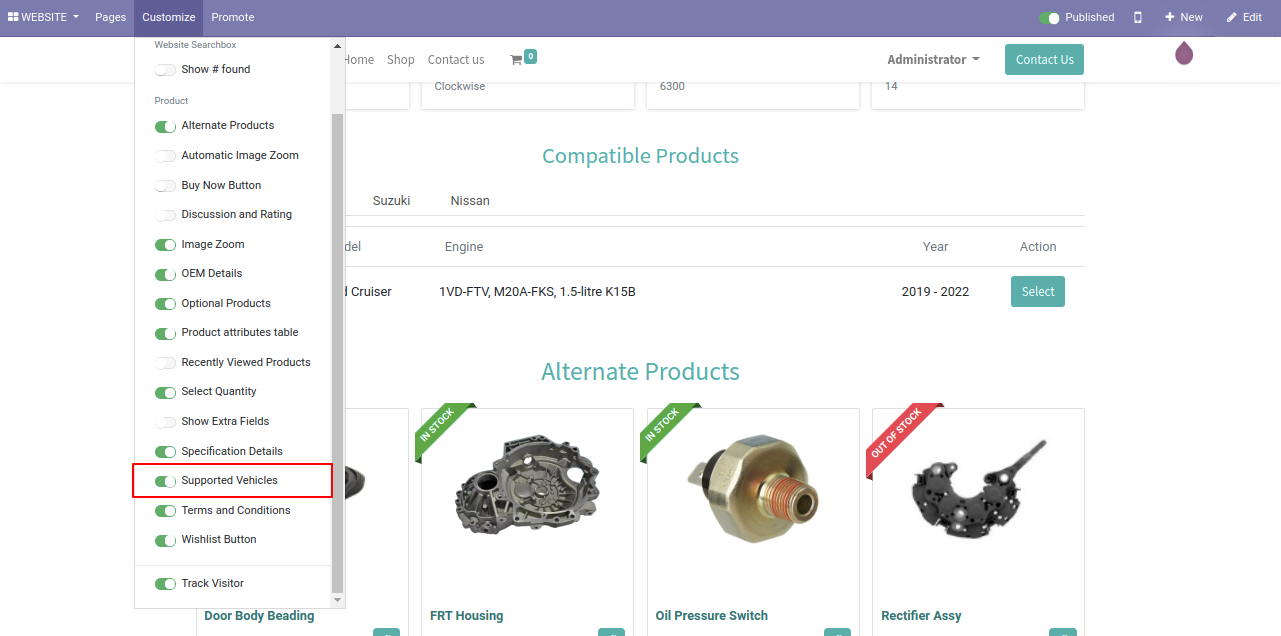Enable Show # found option

[x=165, y=70]
